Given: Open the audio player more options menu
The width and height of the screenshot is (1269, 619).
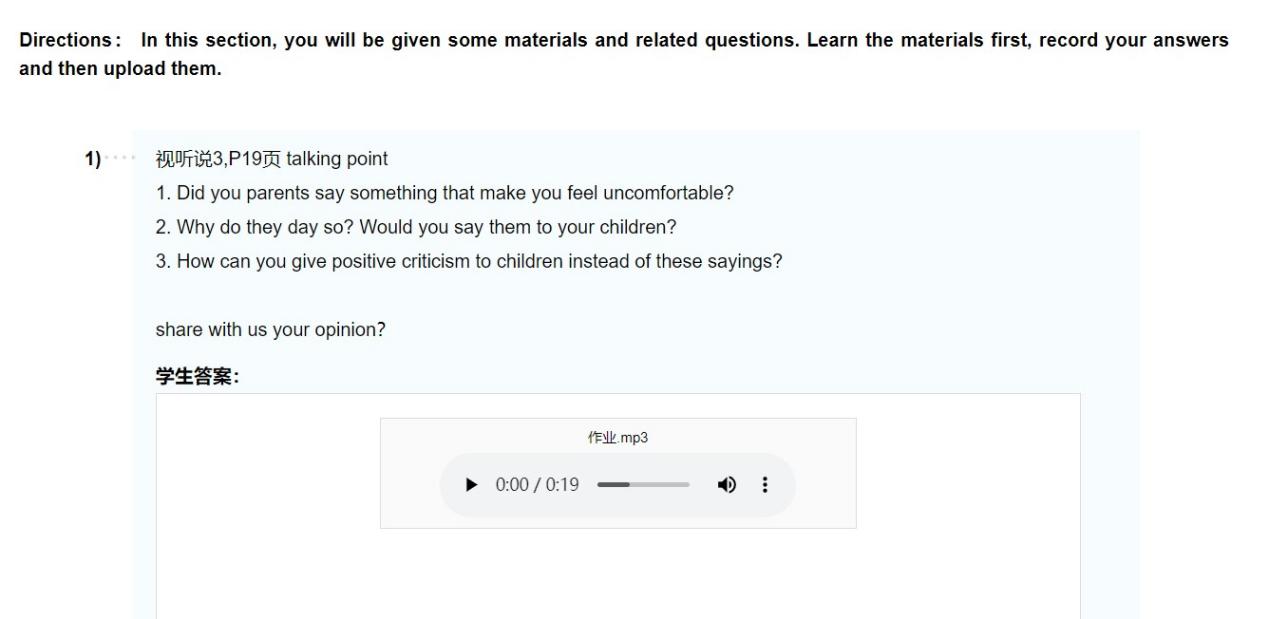Looking at the screenshot, I should 765,485.
